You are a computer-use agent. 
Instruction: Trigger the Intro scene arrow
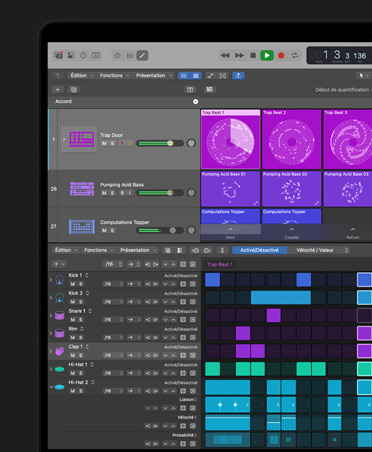point(230,229)
